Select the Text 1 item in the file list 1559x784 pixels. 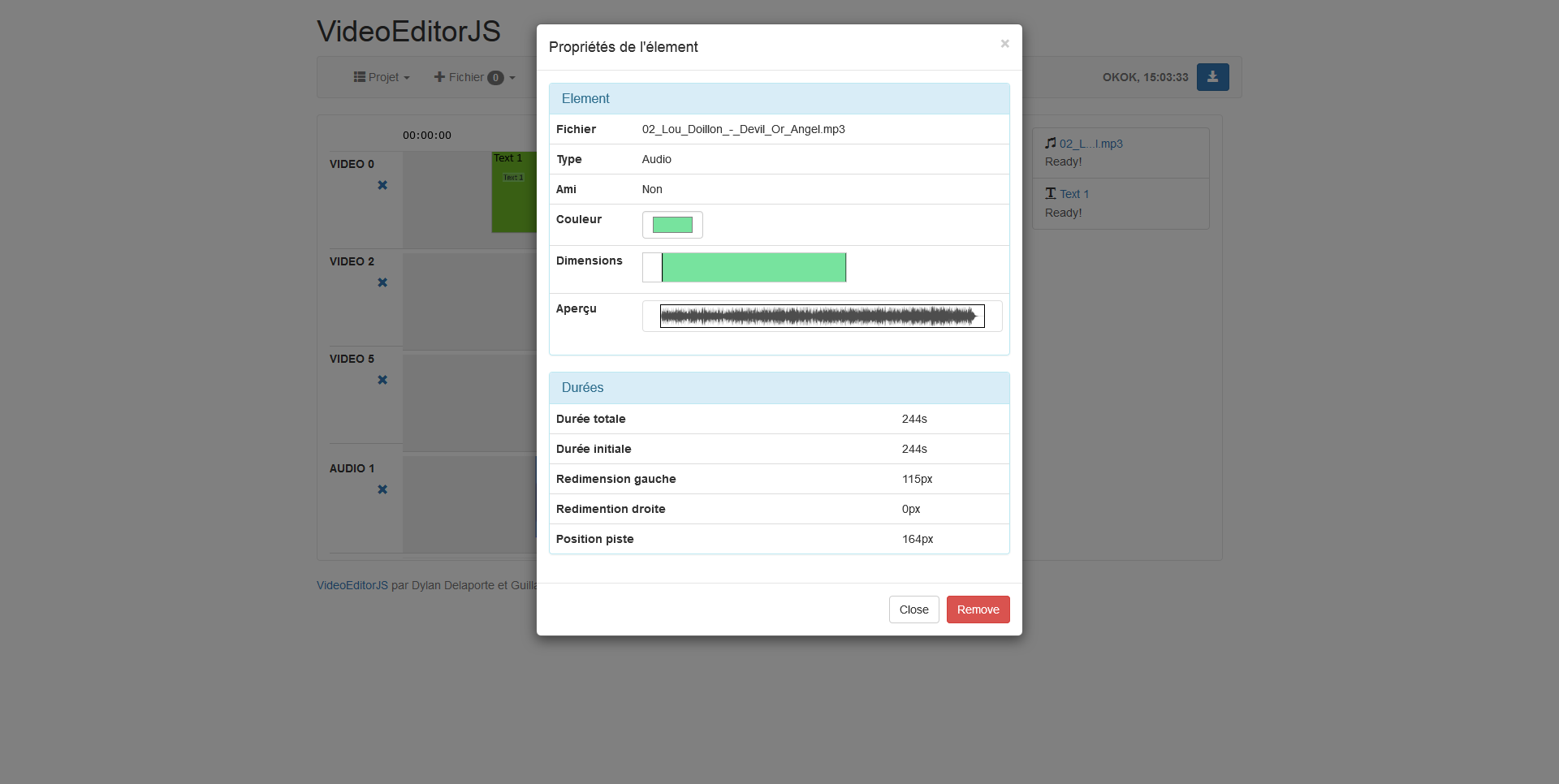tap(1073, 194)
